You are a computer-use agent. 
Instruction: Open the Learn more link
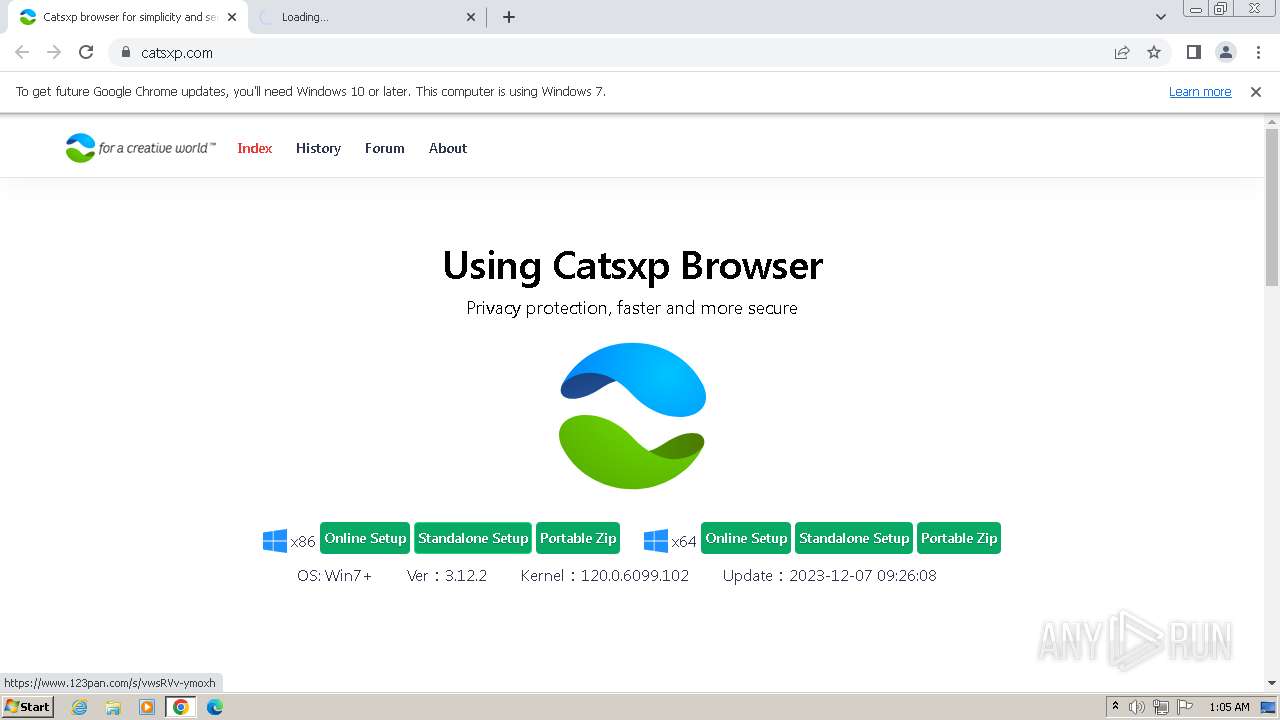coord(1200,92)
